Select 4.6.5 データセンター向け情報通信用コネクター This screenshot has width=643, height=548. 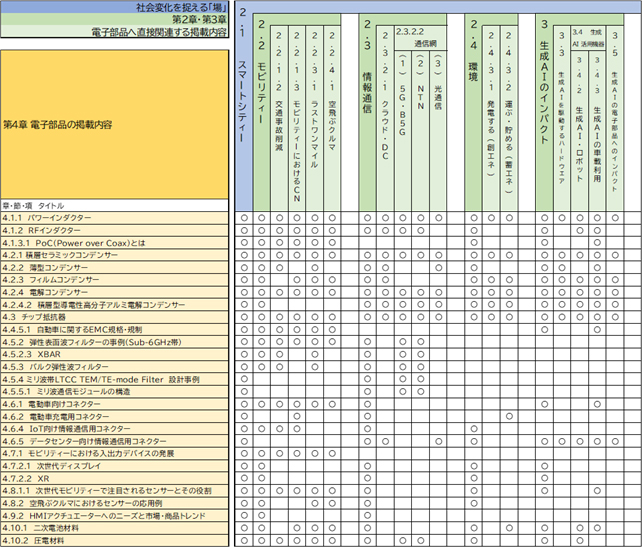114,441
